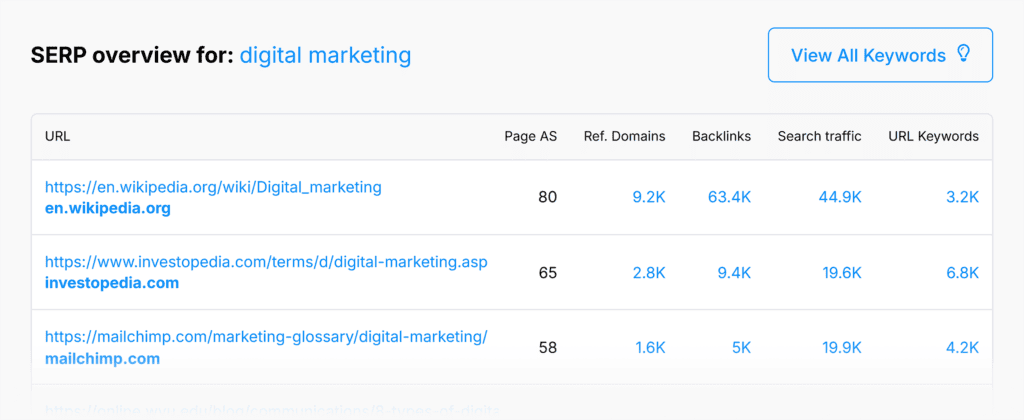The image size is (1024, 420).
Task: Sort by the Page AS column header
Action: click(x=530, y=136)
